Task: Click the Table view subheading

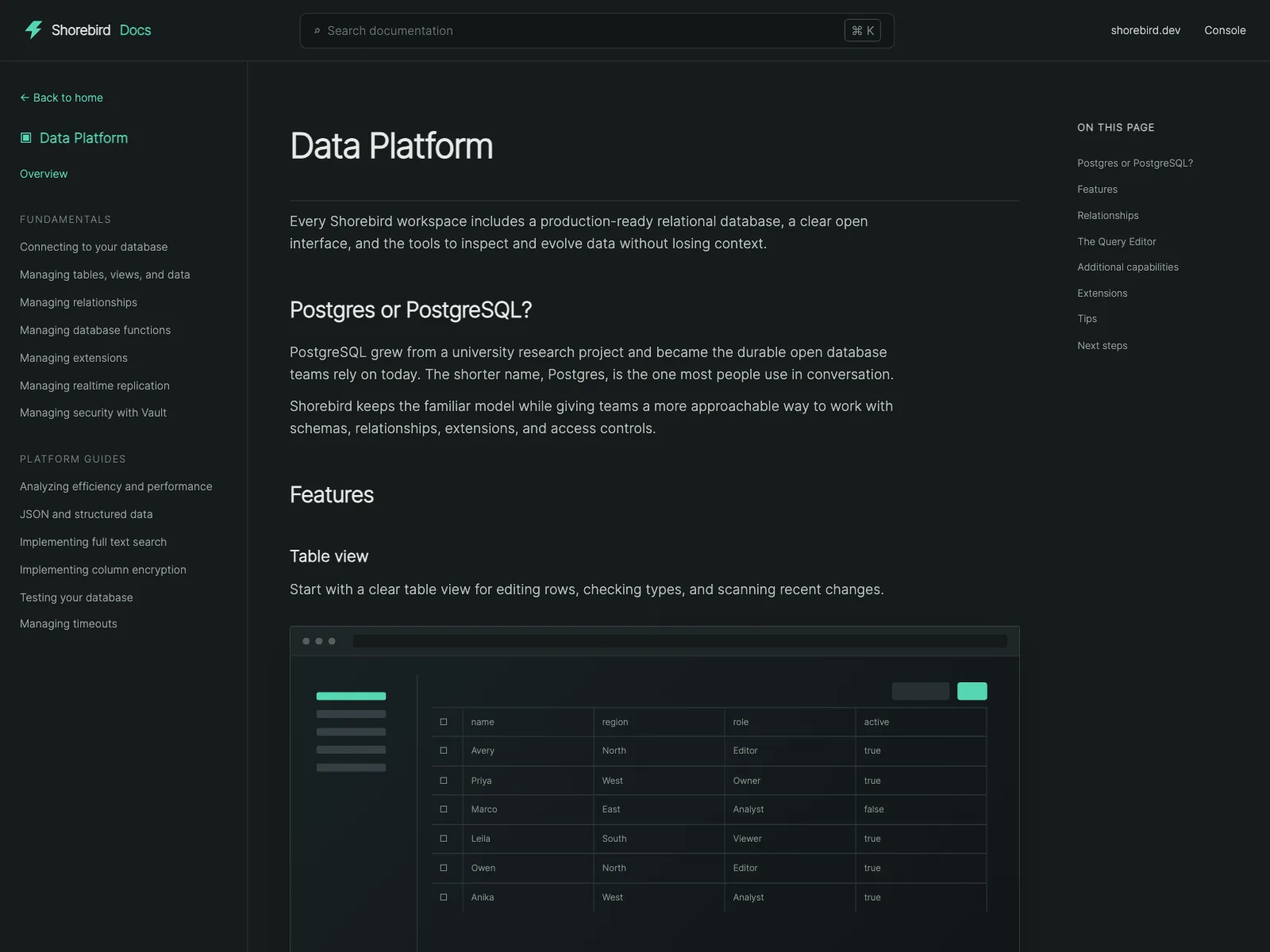Action: click(x=329, y=556)
